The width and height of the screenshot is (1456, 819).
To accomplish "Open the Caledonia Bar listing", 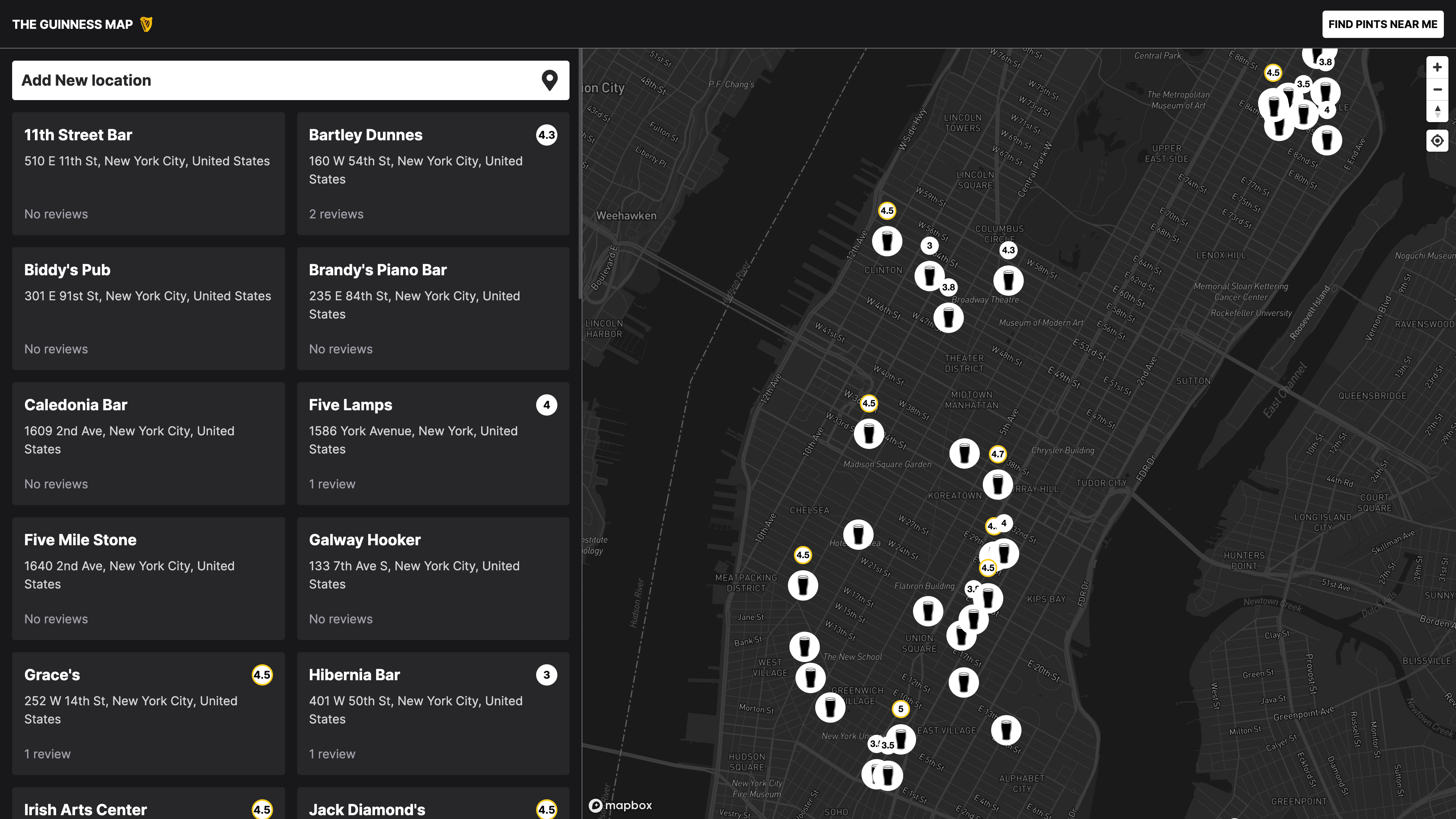I will coord(149,444).
